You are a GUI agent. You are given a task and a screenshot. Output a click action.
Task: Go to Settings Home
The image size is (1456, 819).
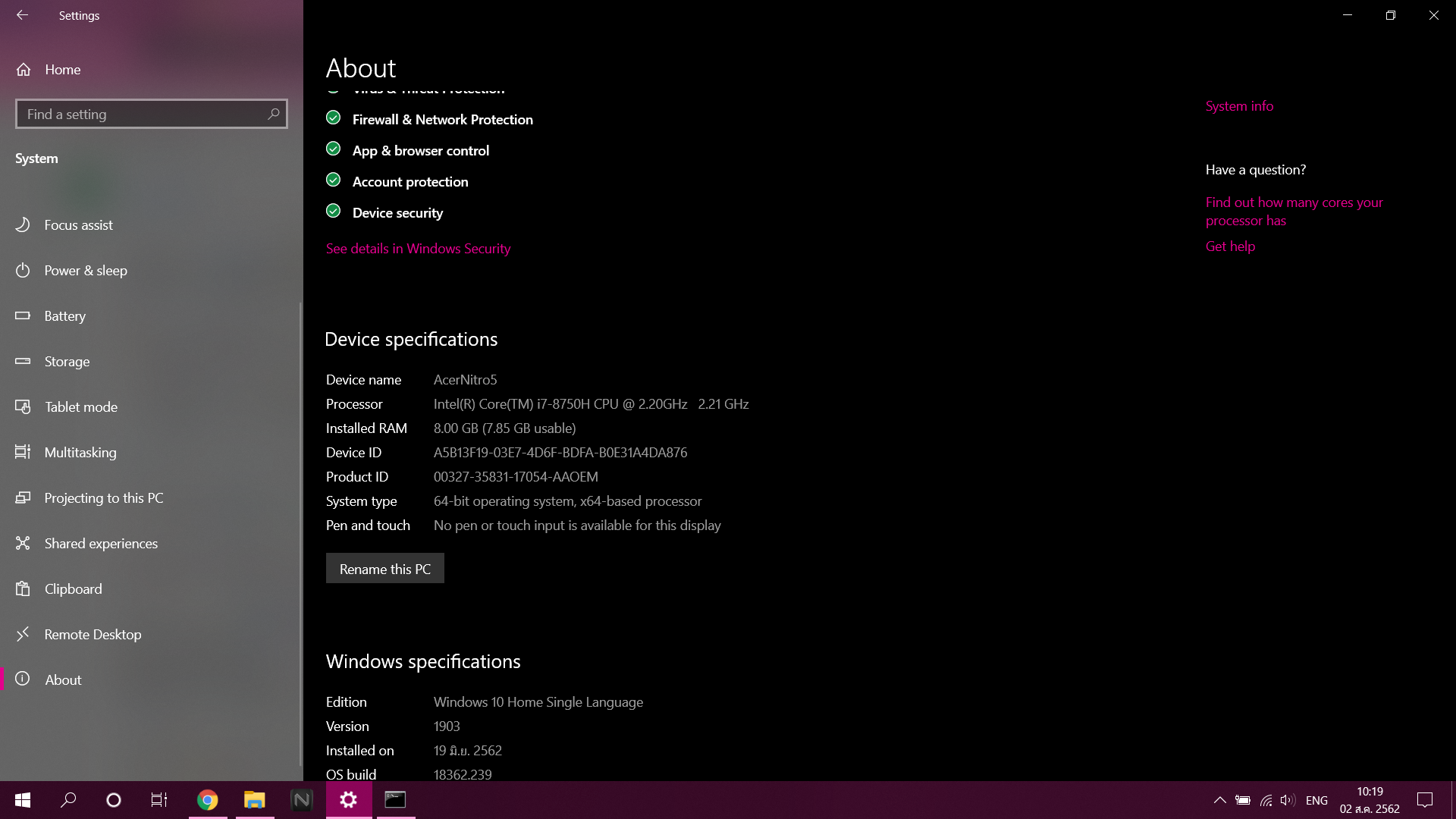click(x=62, y=70)
